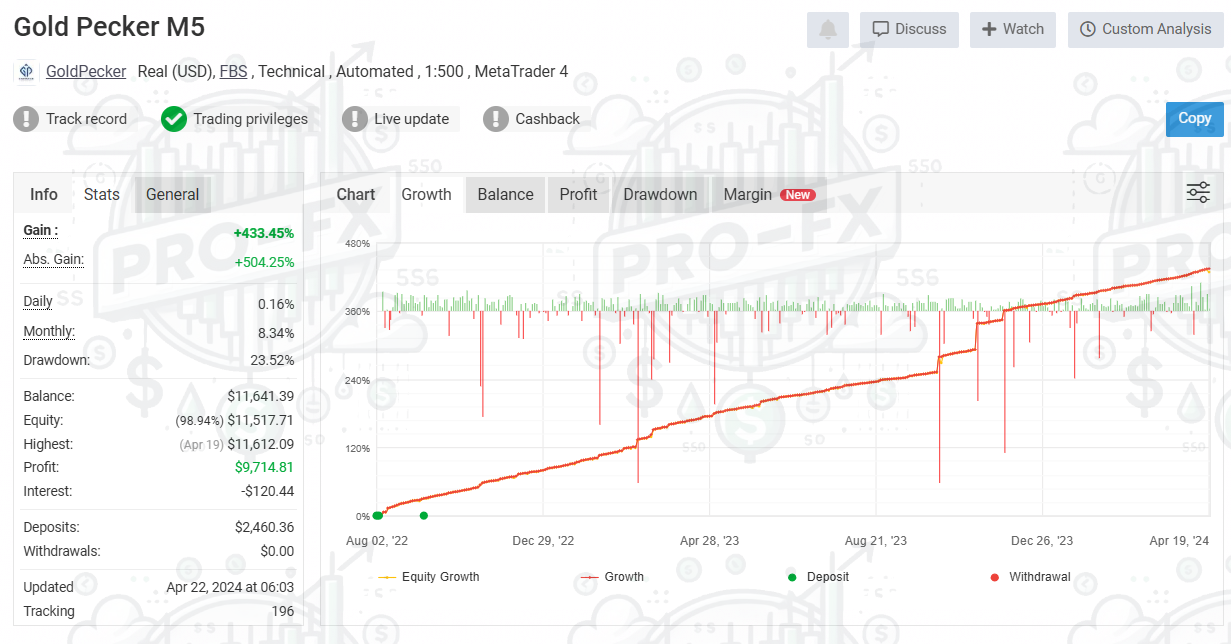Click the Trading privileges green check icon

(174, 119)
